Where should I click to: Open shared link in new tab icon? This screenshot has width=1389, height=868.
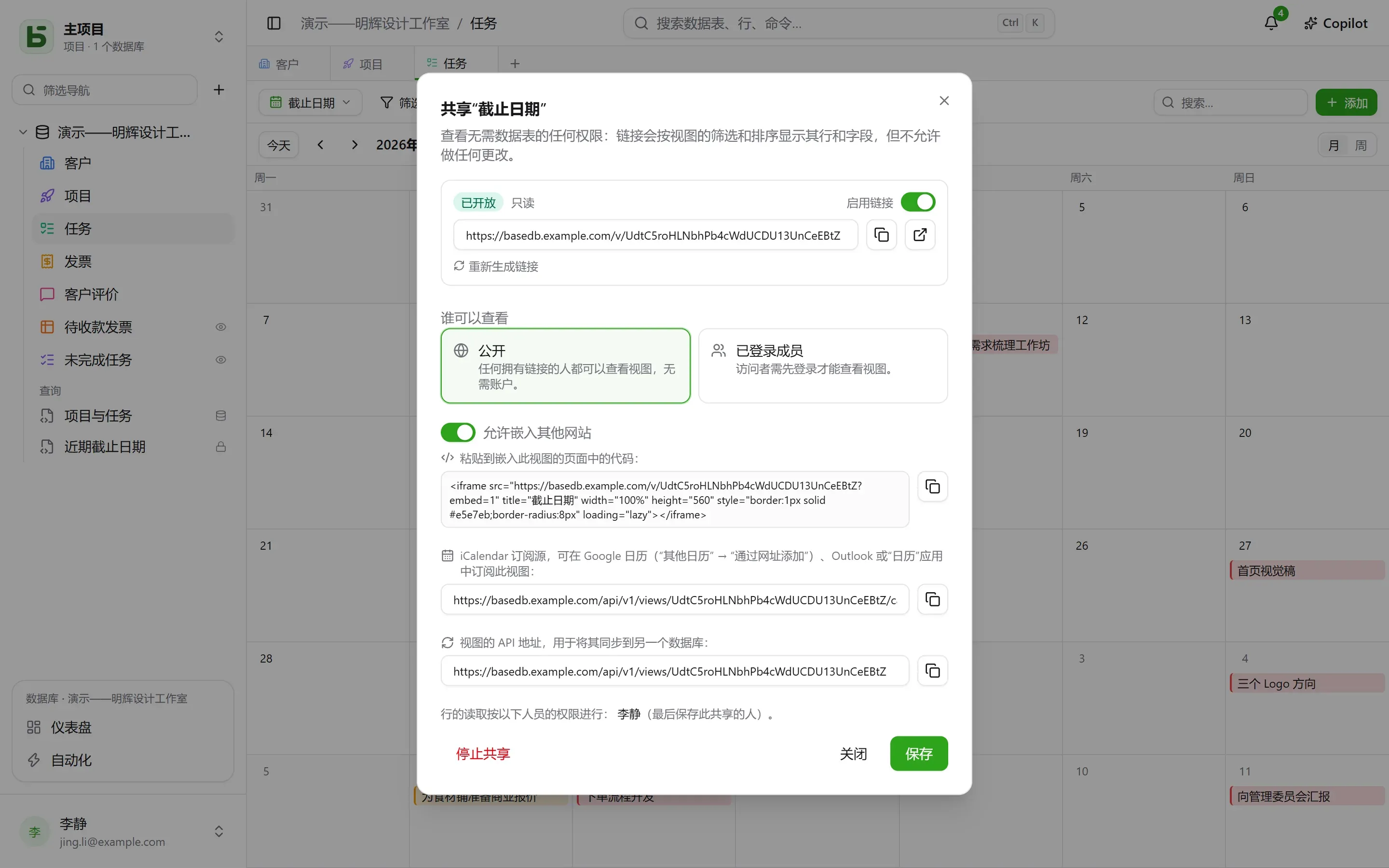(x=920, y=235)
